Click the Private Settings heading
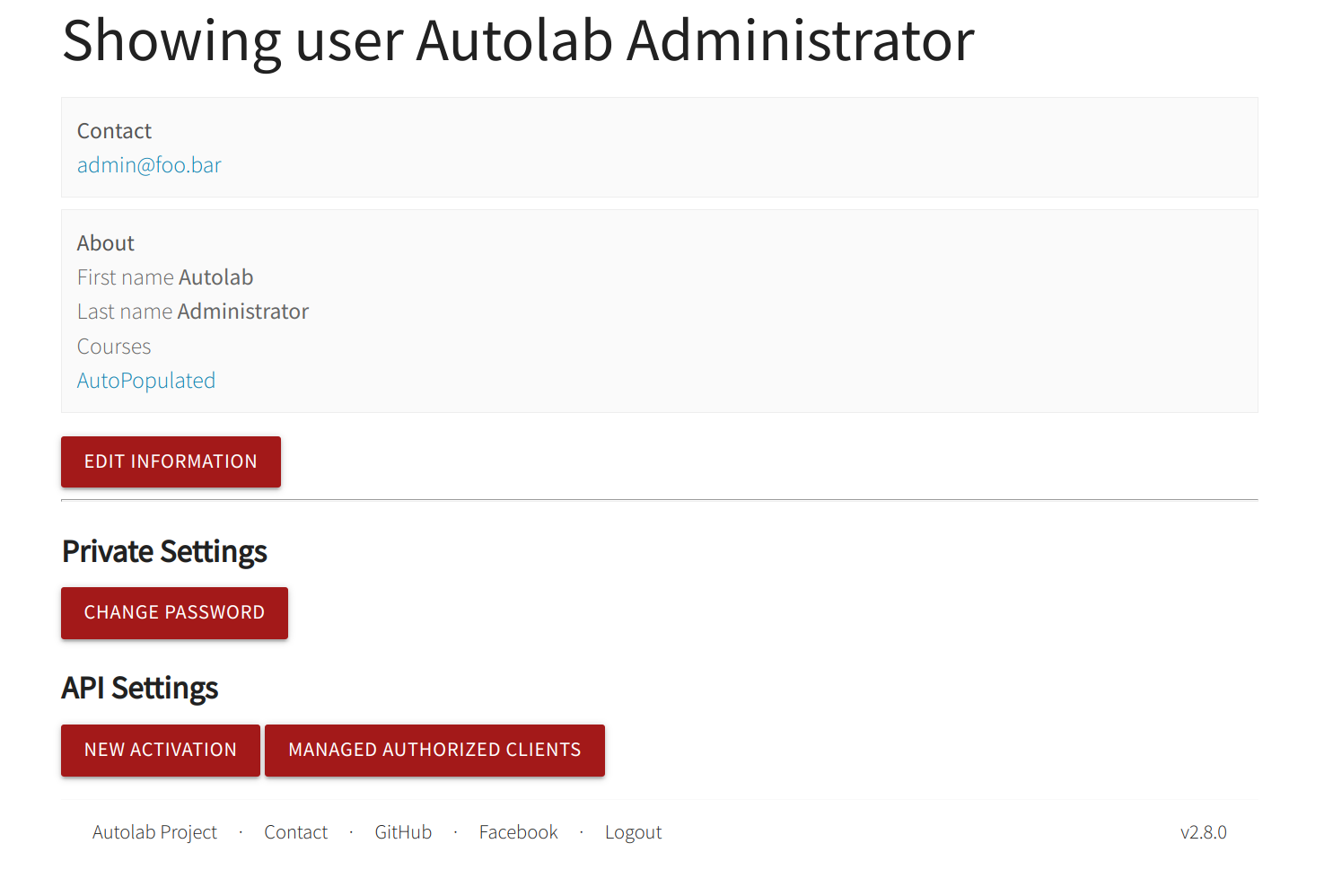The image size is (1324, 896). click(164, 551)
